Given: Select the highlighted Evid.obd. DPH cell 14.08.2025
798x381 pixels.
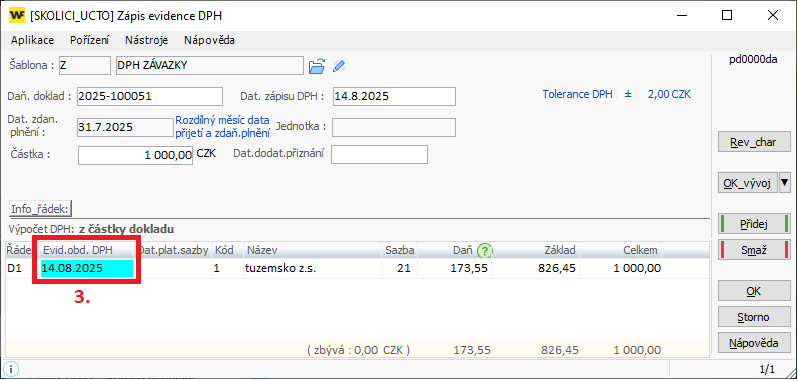Looking at the screenshot, I should [87, 268].
